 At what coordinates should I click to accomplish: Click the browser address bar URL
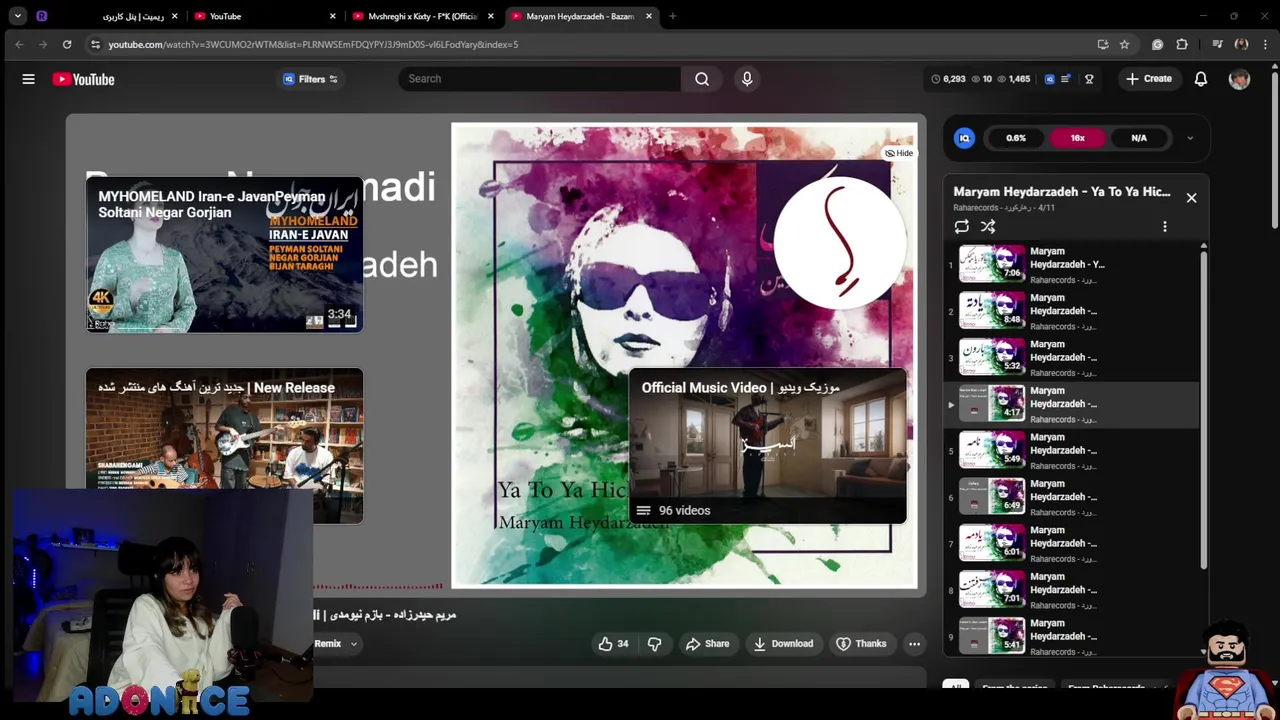click(x=313, y=44)
